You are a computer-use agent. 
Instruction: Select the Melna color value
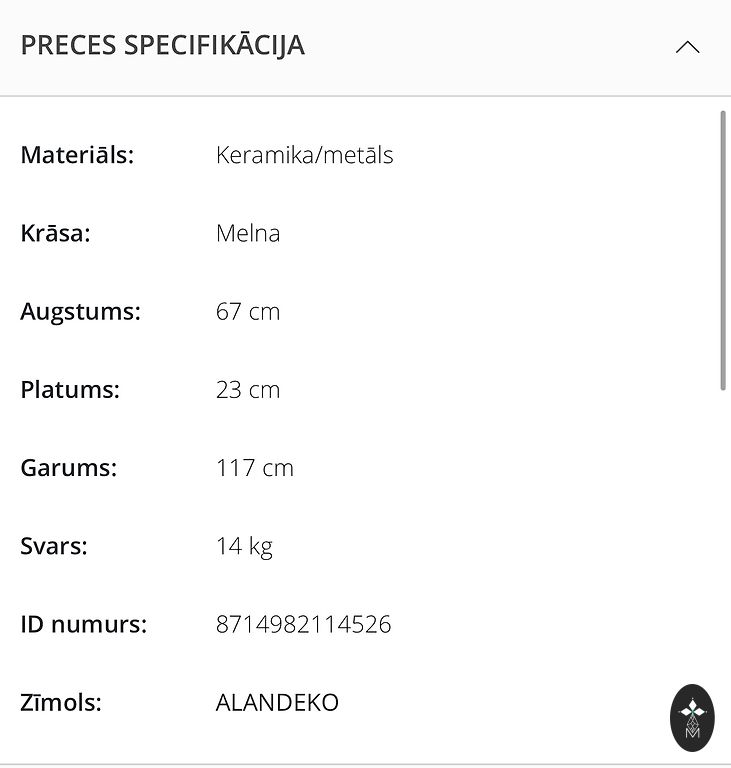(x=248, y=233)
